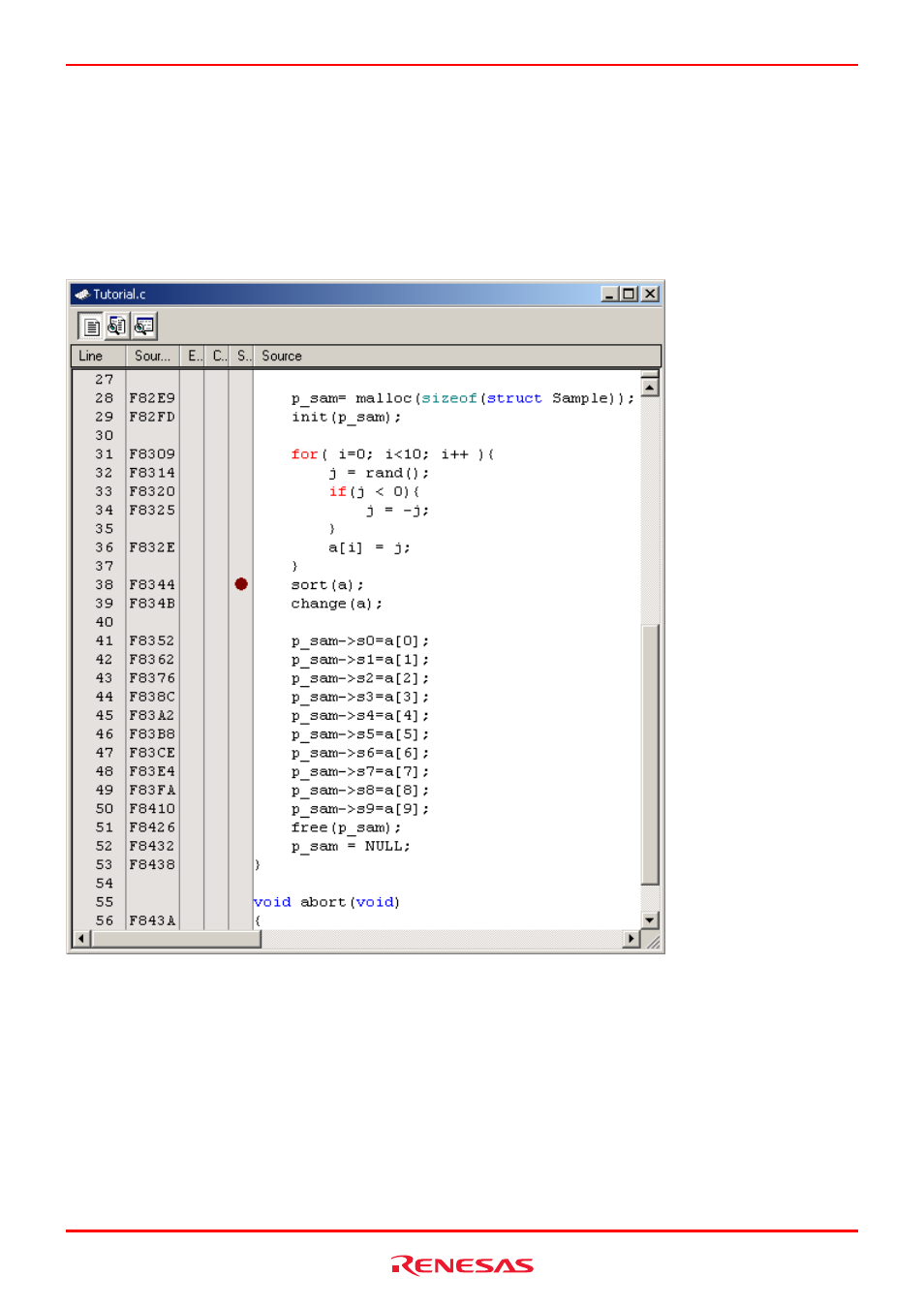Image resolution: width=924 pixels, height=1308 pixels.
Task: Click the malloc(sizeof(struct Sample)) source line
Action: tap(463, 398)
